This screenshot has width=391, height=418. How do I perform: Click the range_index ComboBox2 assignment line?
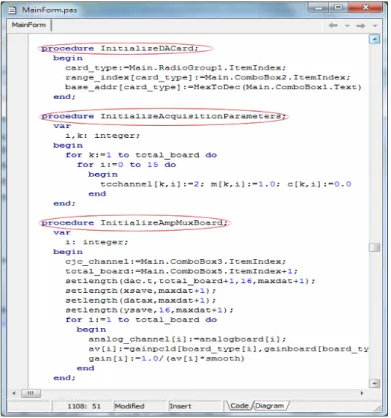[x=207, y=78]
